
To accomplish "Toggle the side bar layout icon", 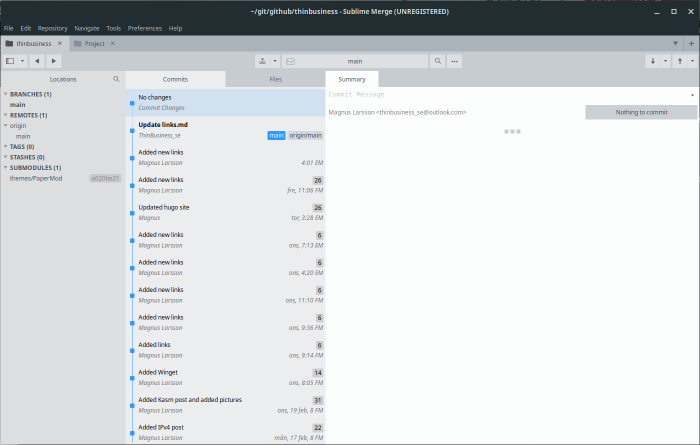I will click(x=10, y=61).
